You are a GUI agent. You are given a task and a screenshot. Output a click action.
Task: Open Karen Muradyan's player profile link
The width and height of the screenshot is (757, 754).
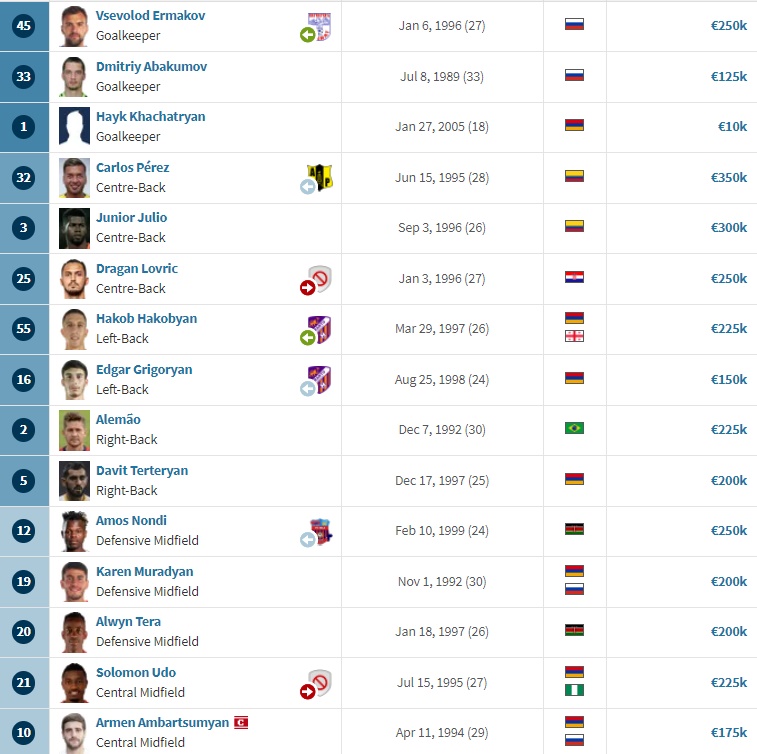(144, 571)
